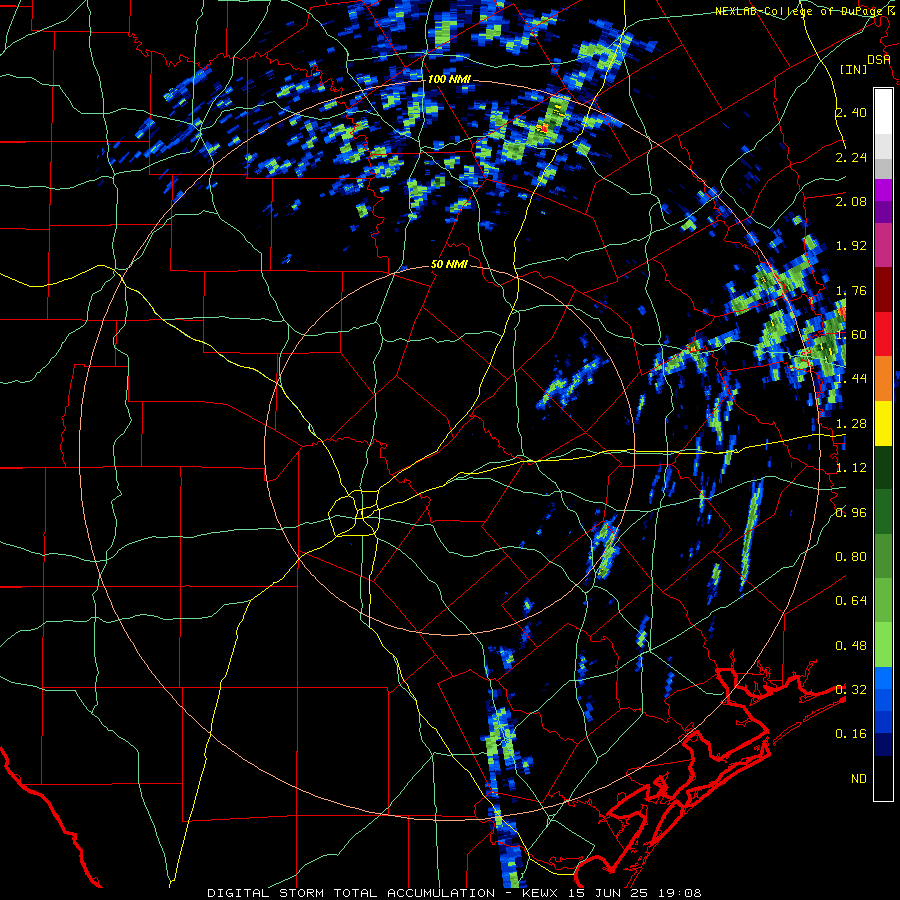Pick the yellow swatch beside 1.28
The width and height of the screenshot is (900, 900).
(x=883, y=424)
